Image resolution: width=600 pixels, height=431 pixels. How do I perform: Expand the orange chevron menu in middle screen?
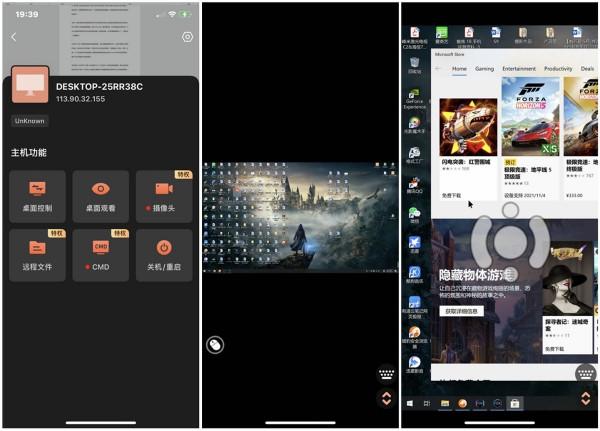(386, 398)
